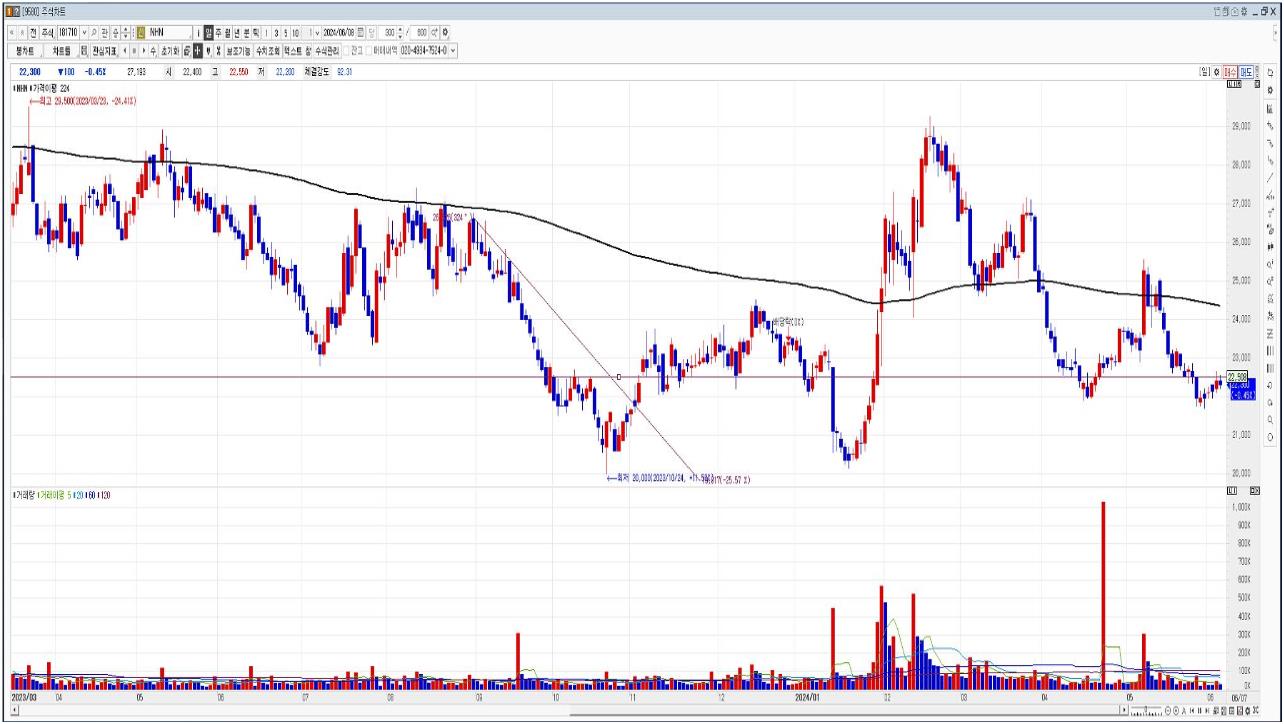Image resolution: width=1284 pixels, height=724 pixels.
Task: Click the 보조기능 button
Action: (238, 50)
